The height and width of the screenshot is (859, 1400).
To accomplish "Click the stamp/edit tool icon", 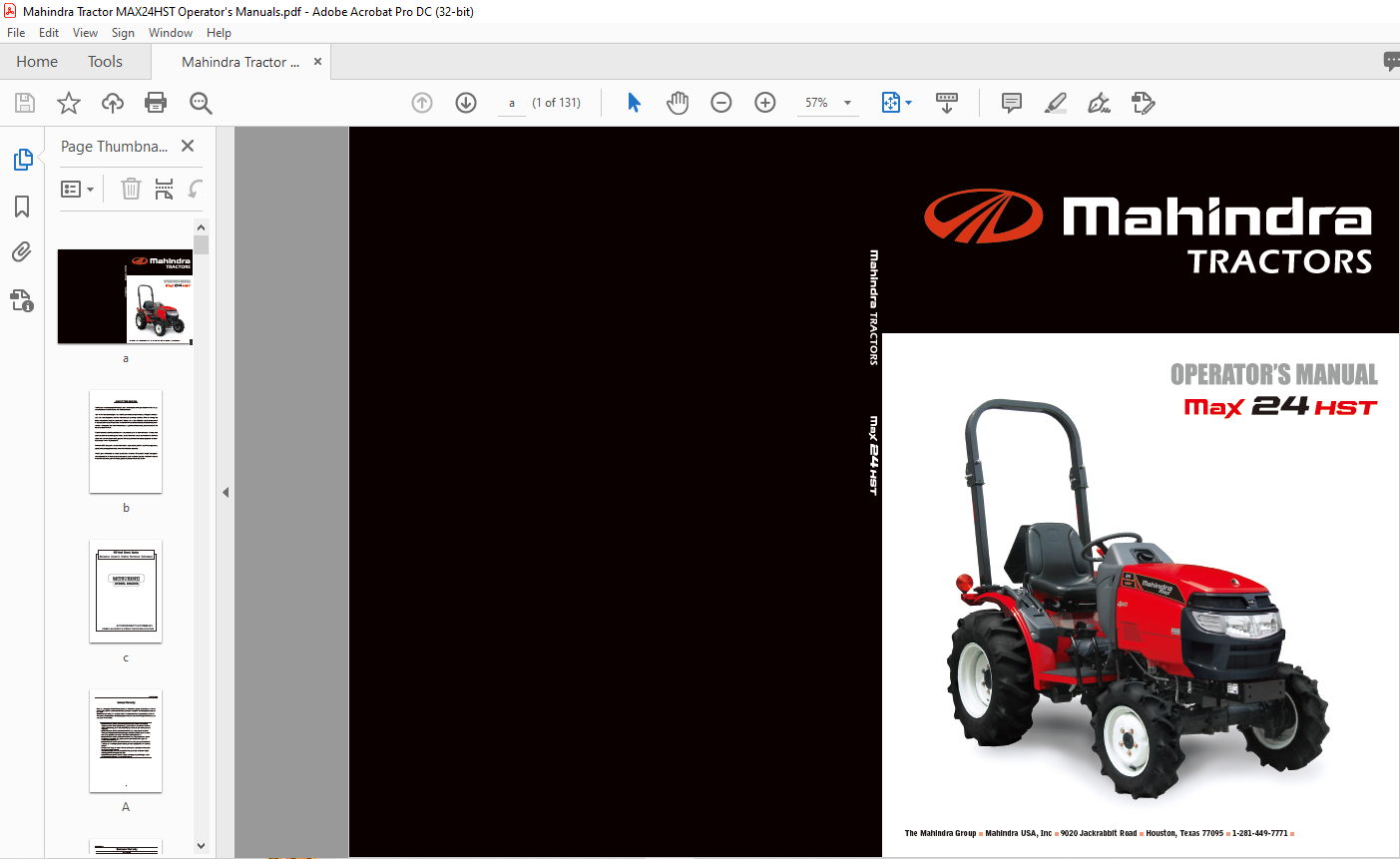I will [x=1144, y=103].
